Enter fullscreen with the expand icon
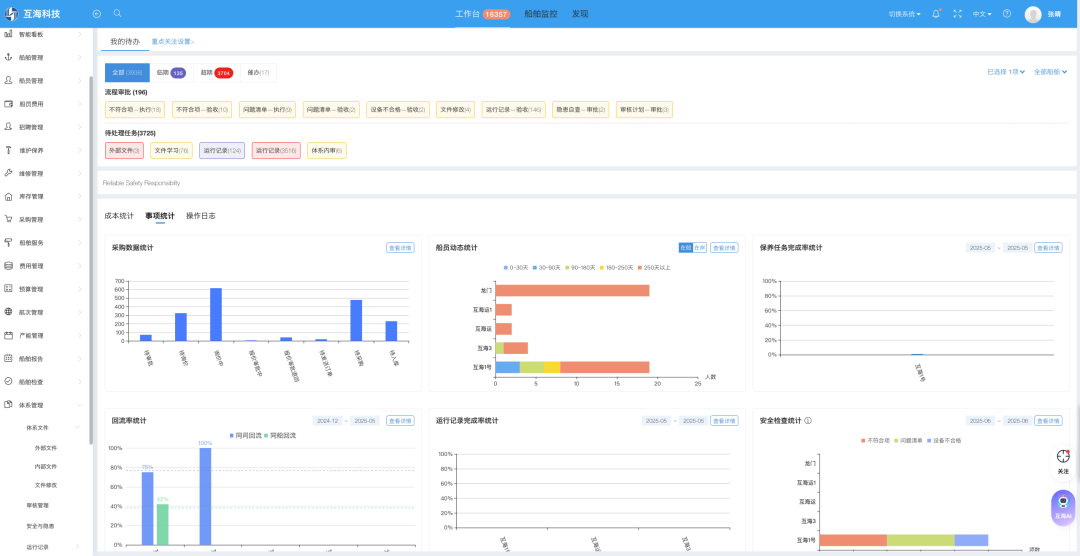Viewport: 1080px width, 556px height. tap(957, 14)
